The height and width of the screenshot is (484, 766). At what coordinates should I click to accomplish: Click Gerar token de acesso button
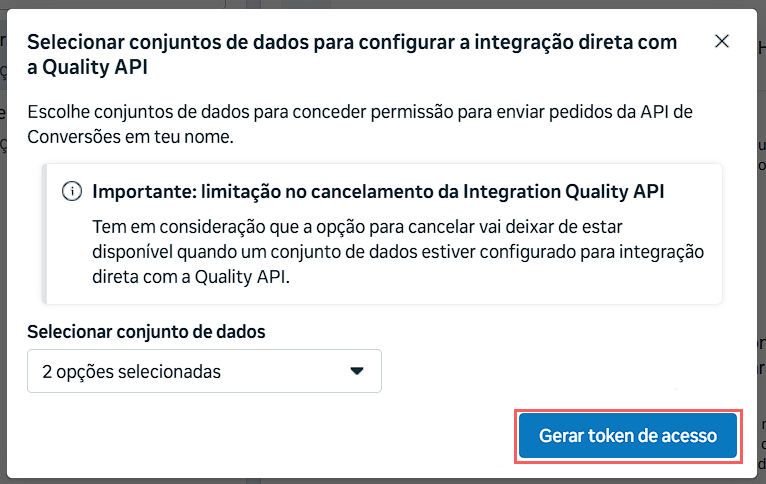[x=628, y=436]
